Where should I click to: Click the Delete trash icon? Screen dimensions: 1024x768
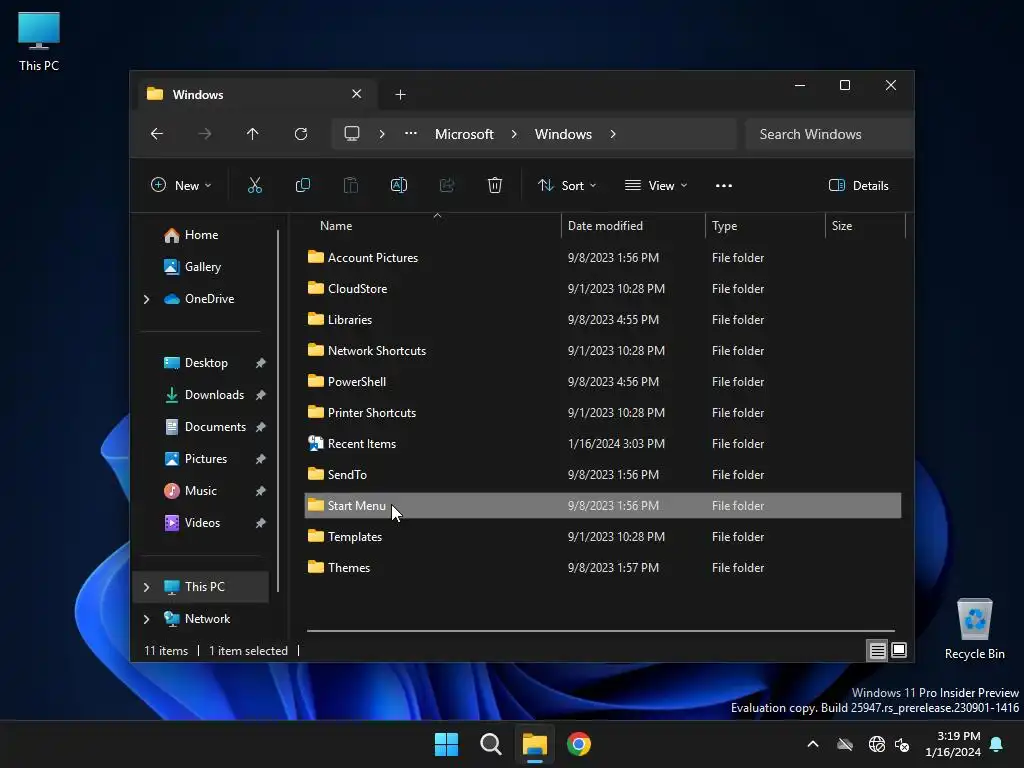[494, 185]
